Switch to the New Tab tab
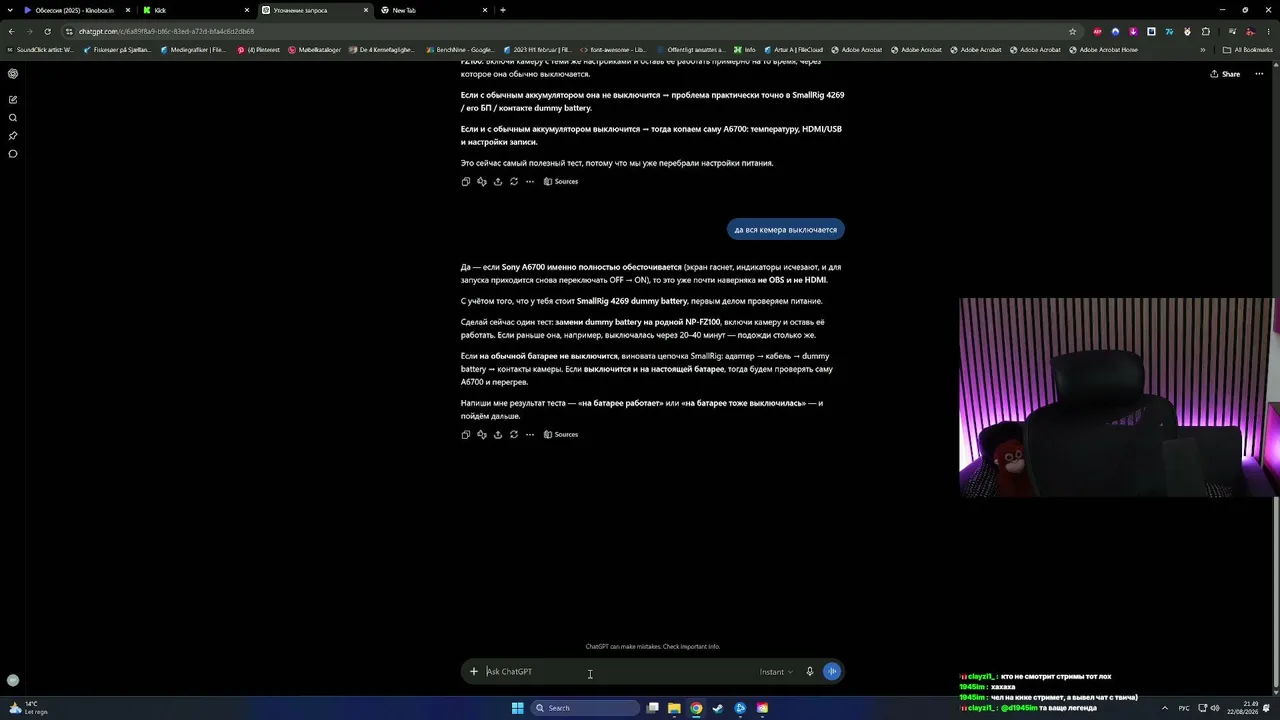Viewport: 1280px width, 720px height. click(x=434, y=10)
